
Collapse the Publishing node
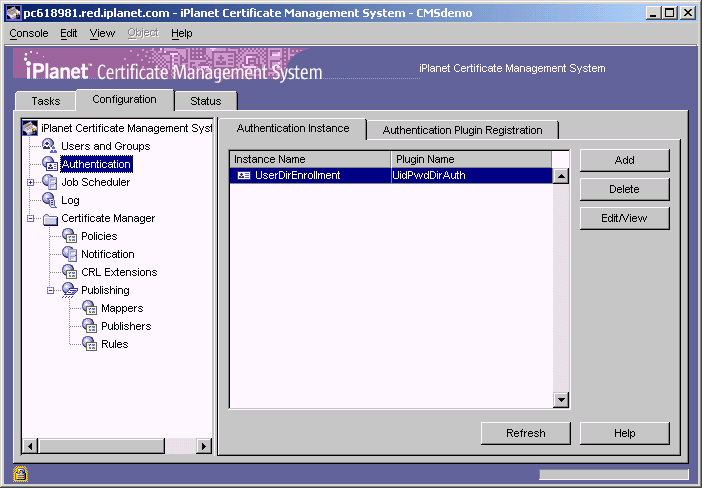point(51,291)
